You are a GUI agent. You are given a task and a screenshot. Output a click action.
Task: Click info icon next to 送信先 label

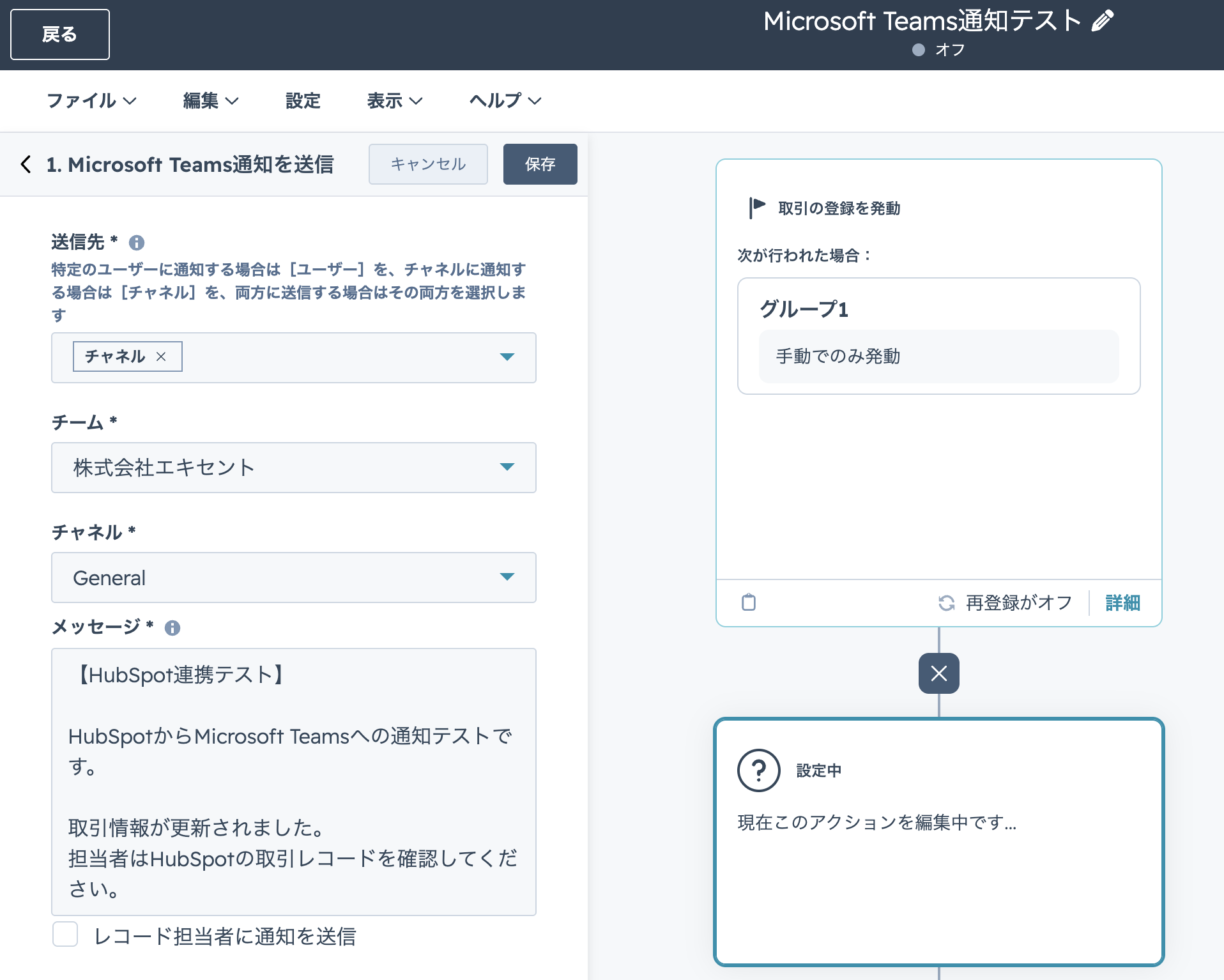click(x=137, y=243)
